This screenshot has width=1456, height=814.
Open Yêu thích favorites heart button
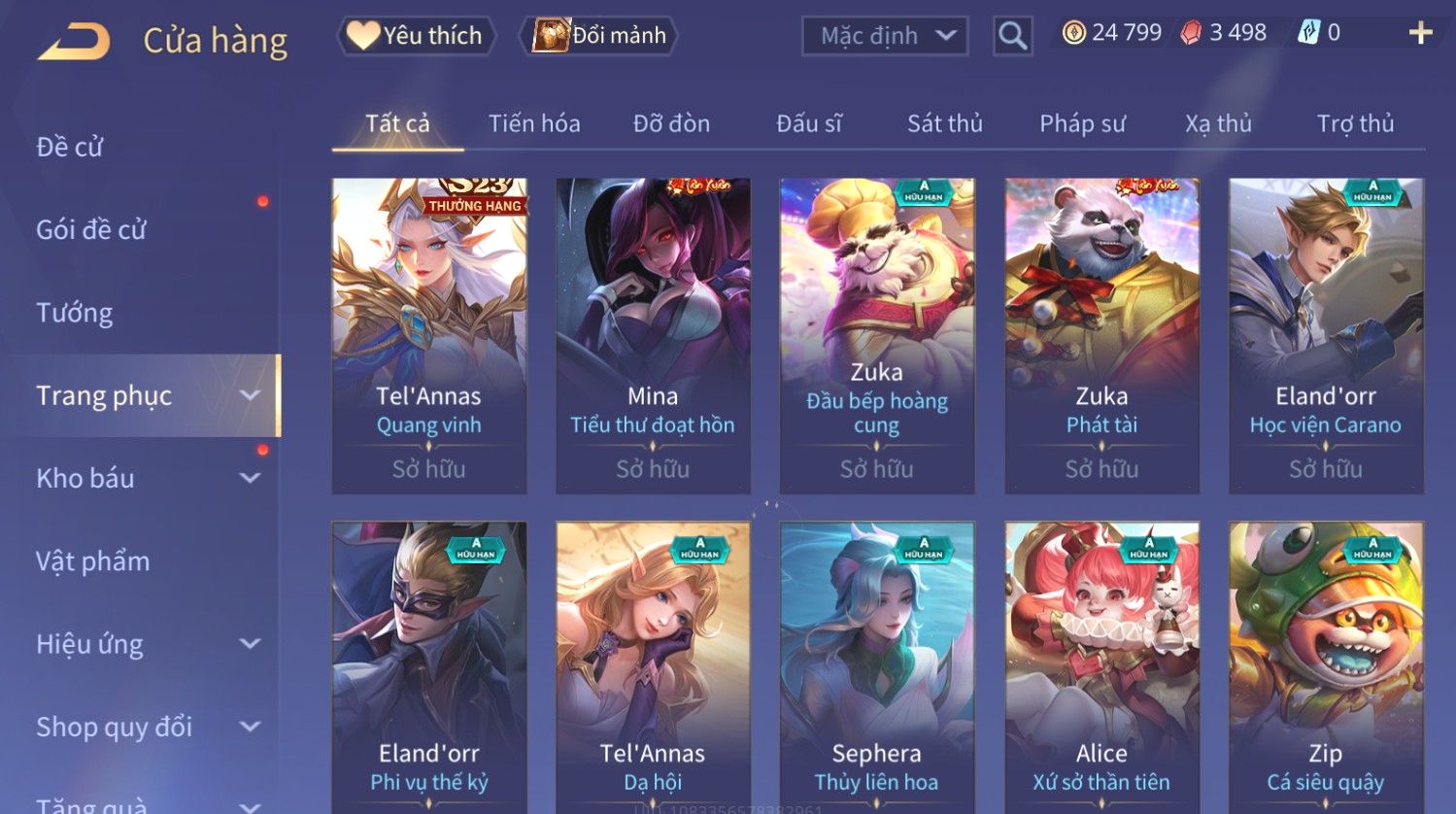pyautogui.click(x=416, y=36)
